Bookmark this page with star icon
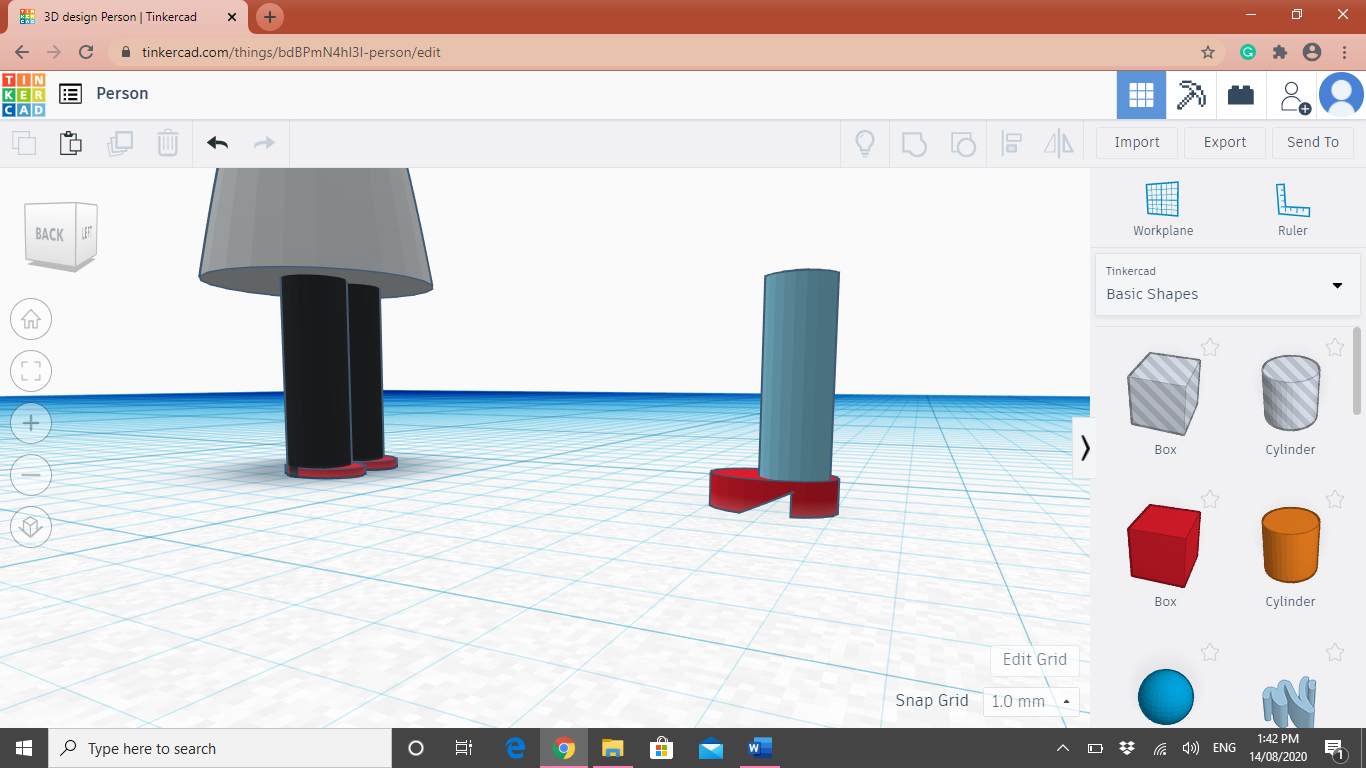This screenshot has width=1366, height=768. click(x=1208, y=52)
